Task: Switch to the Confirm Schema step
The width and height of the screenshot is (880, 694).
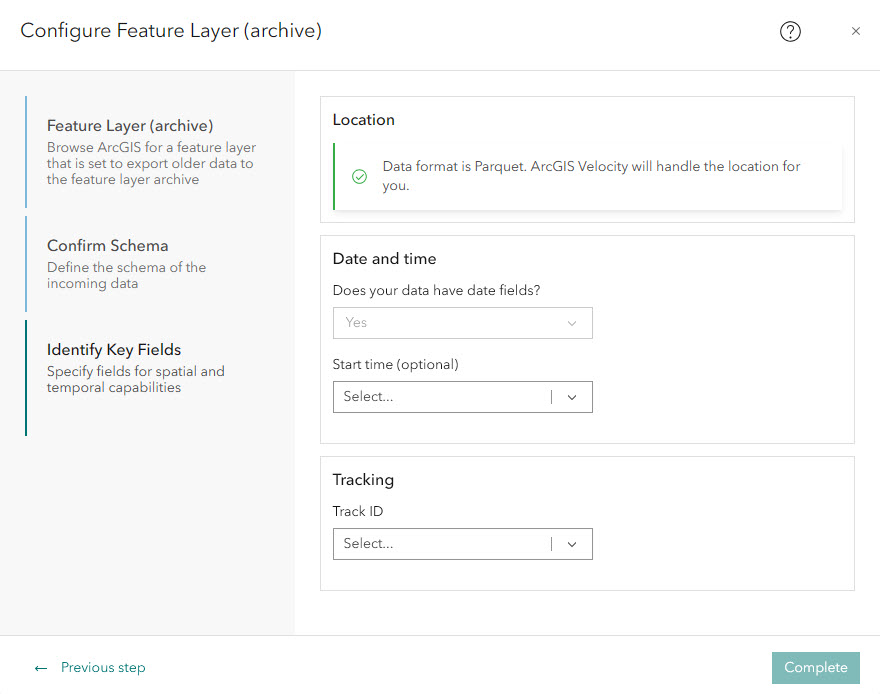Action: pos(107,245)
